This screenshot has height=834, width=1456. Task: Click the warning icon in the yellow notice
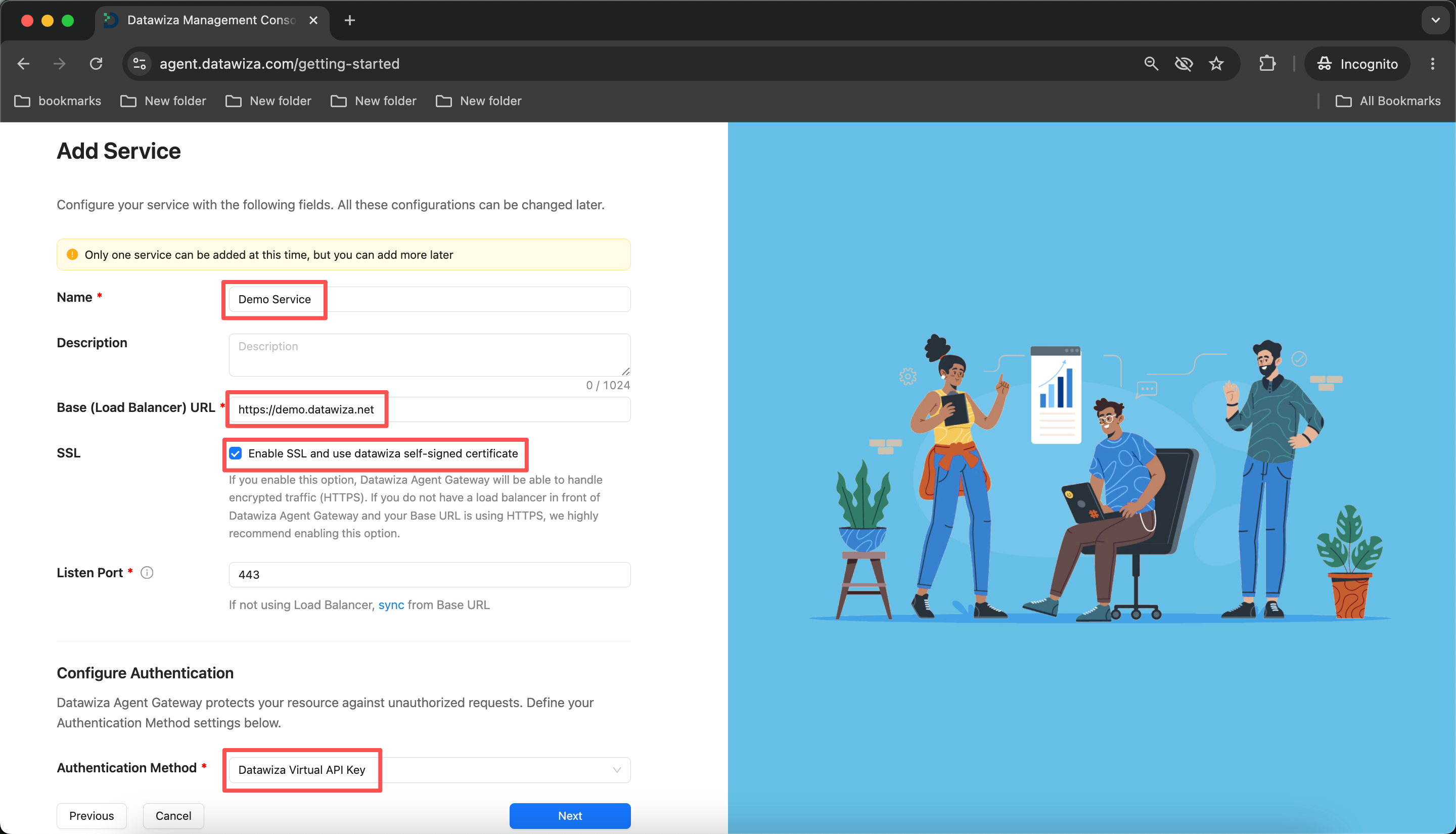[x=72, y=254]
